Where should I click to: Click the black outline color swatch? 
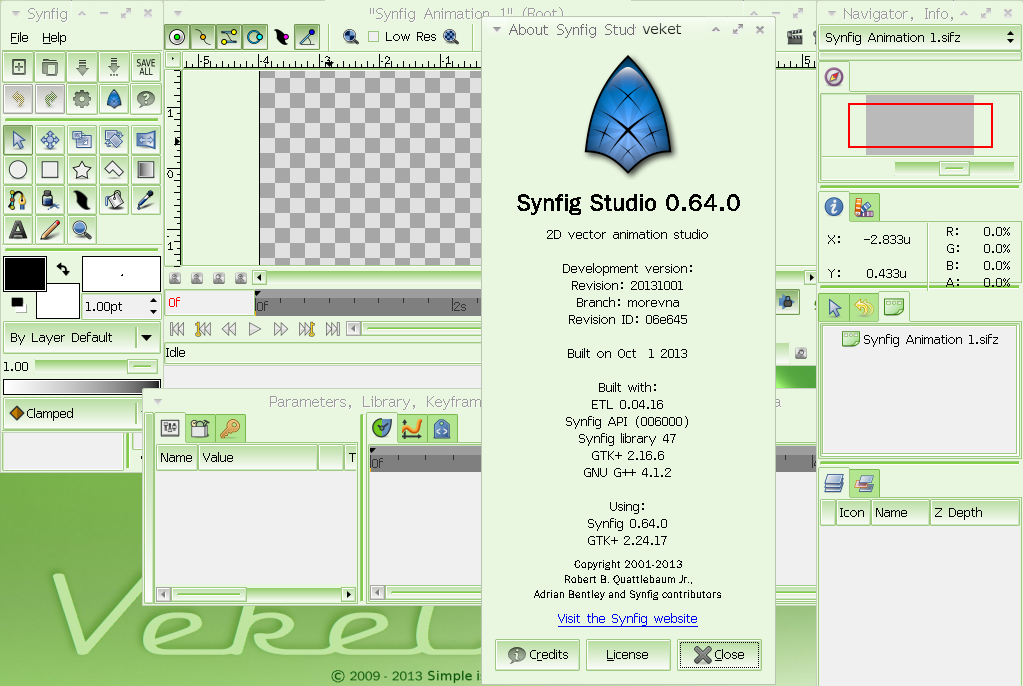point(25,273)
